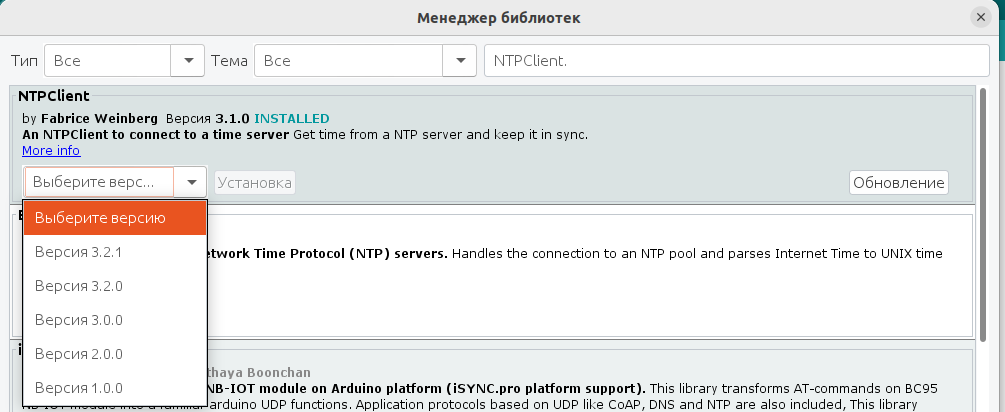Image resolution: width=1005 pixels, height=412 pixels.
Task: Click the Все value in Тип filter
Action: (108, 61)
